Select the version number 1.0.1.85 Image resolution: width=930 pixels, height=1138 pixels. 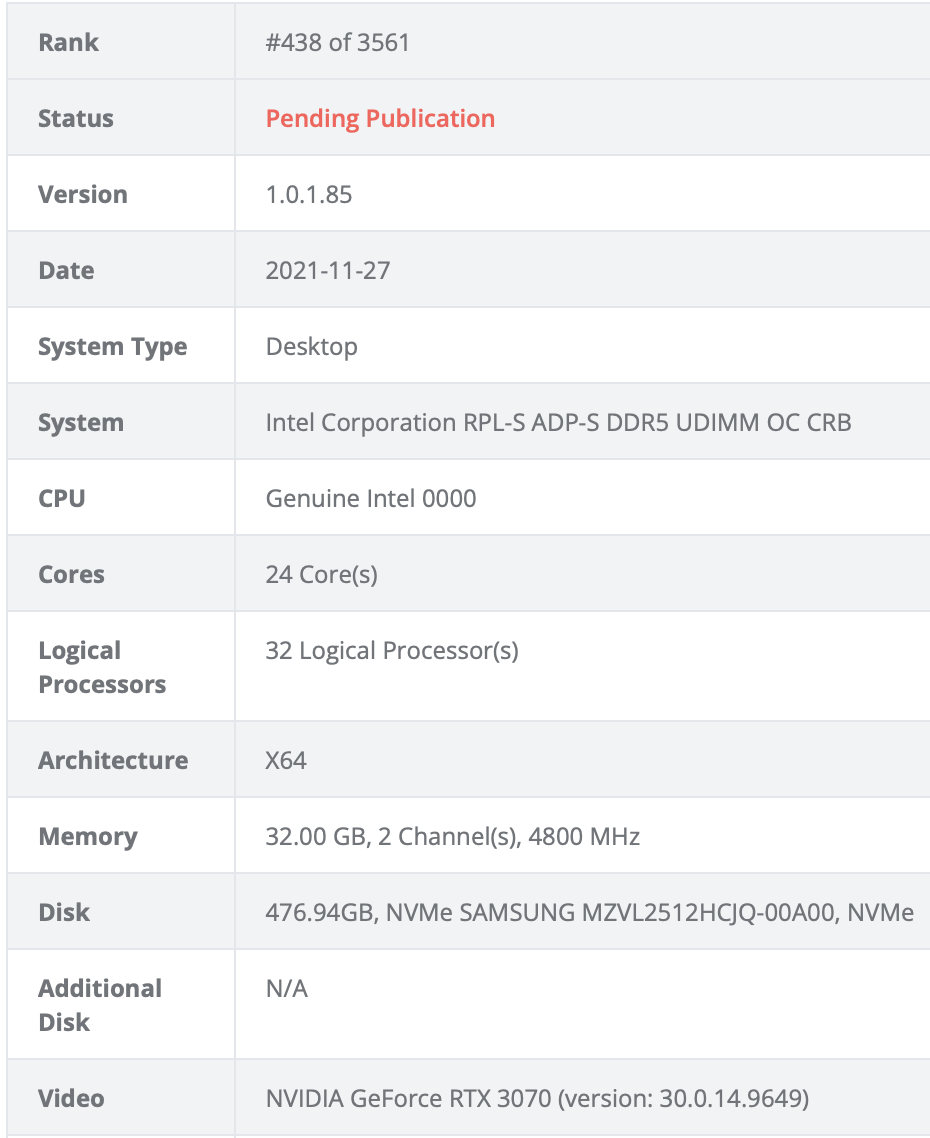[309, 194]
